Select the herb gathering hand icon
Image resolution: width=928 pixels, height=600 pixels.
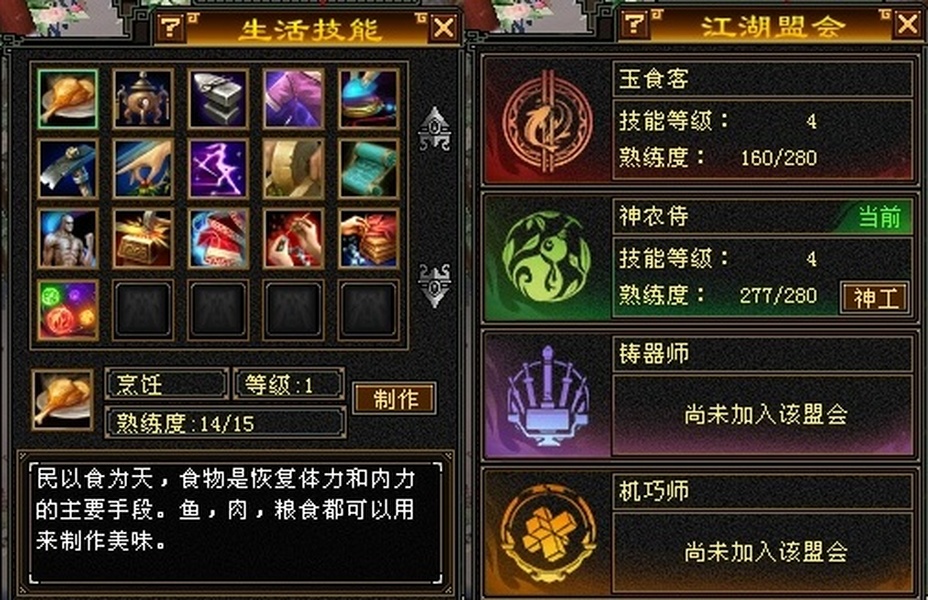(143, 169)
